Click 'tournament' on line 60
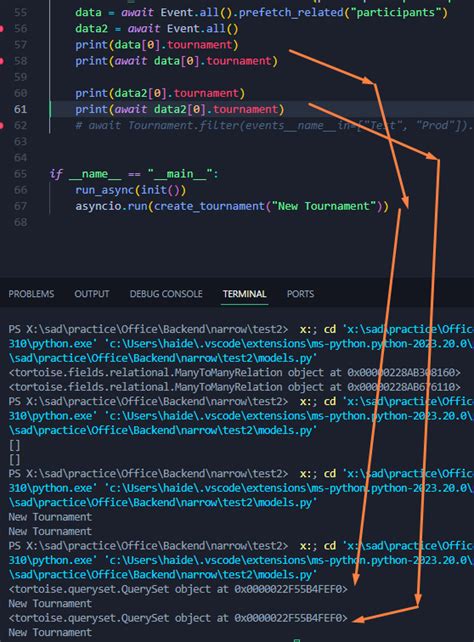Image resolution: width=474 pixels, height=642 pixels. pyautogui.click(x=206, y=93)
